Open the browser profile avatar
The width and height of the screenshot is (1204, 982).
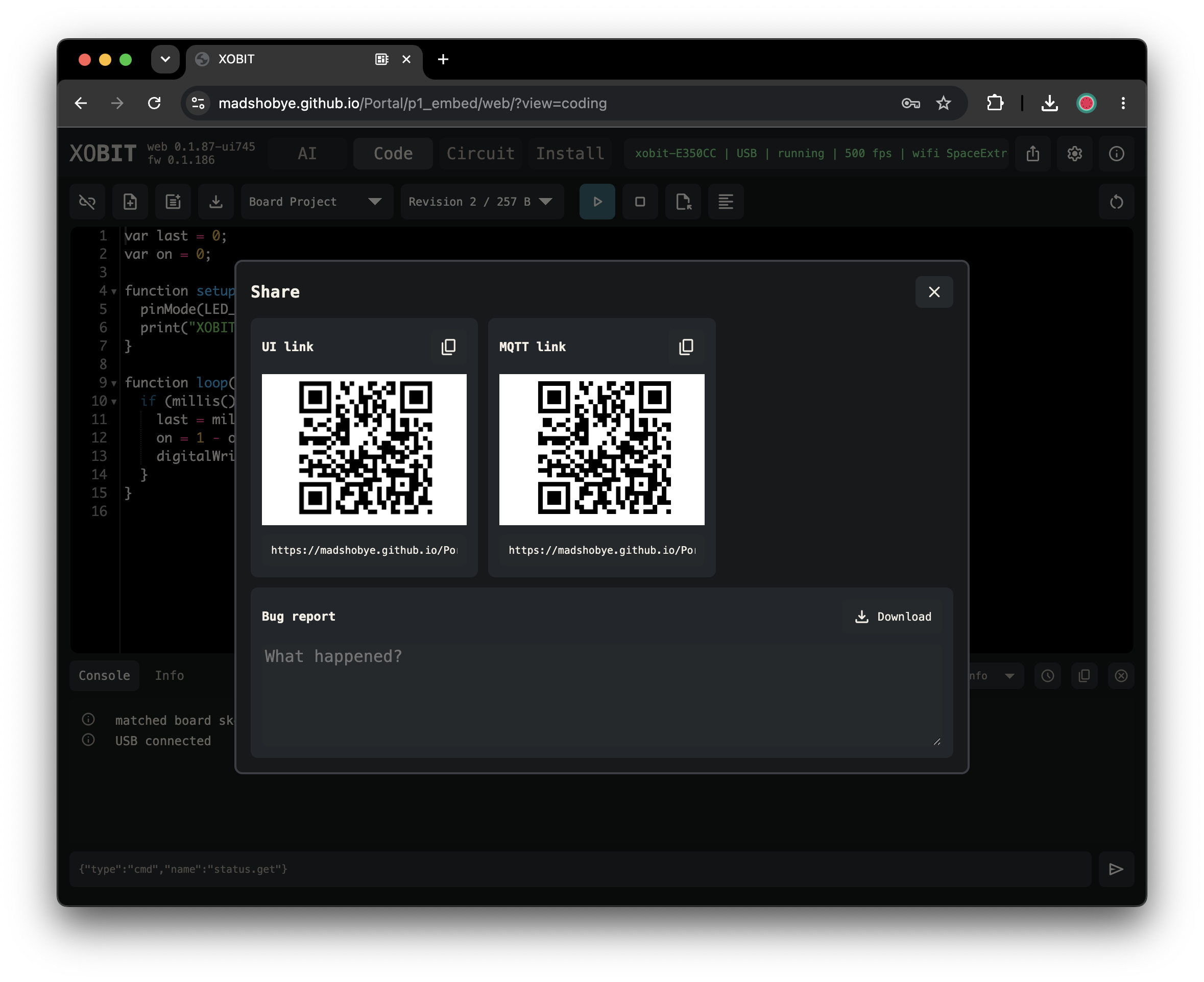(1087, 103)
